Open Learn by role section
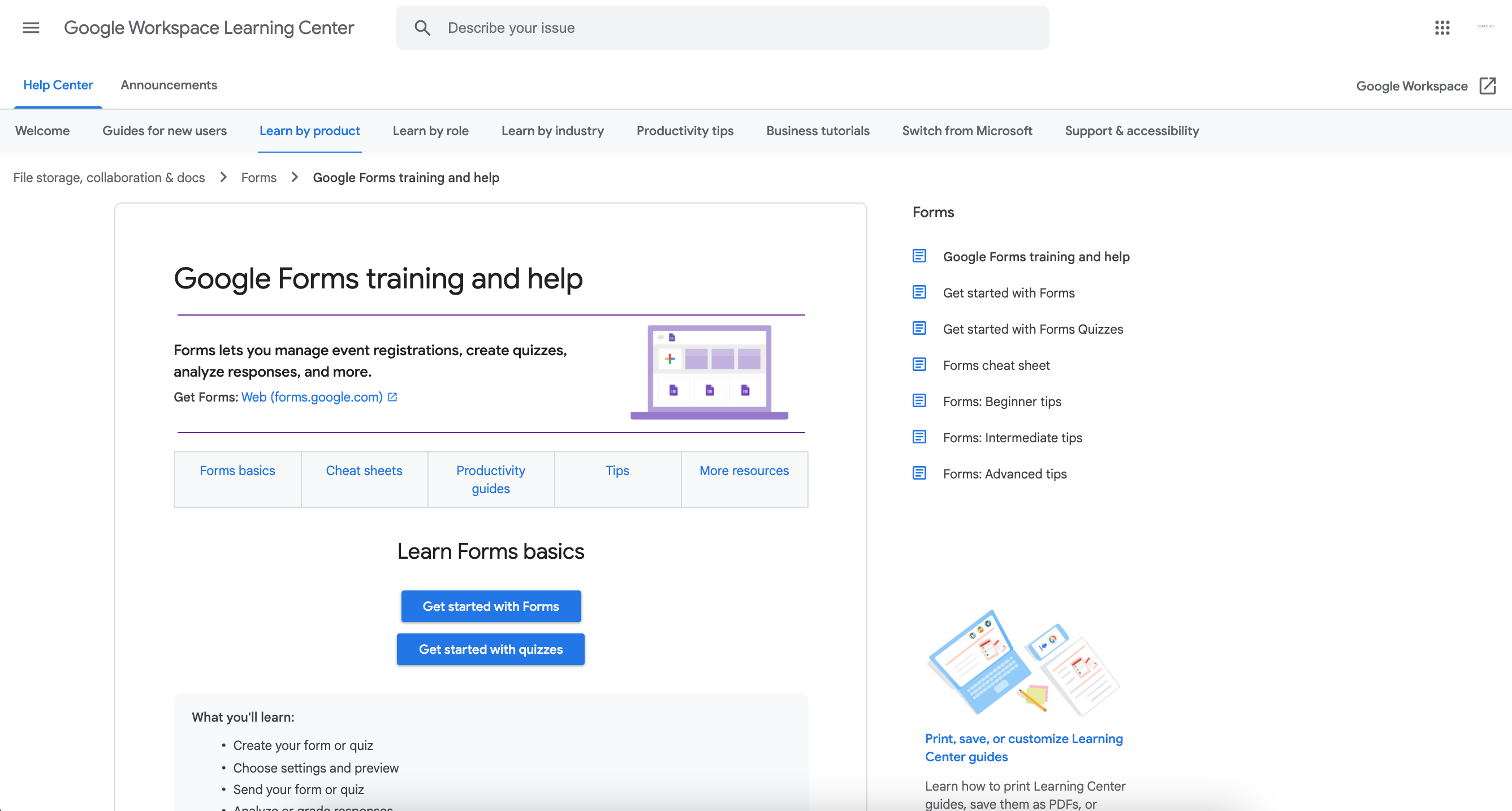The width and height of the screenshot is (1512, 811). [x=430, y=131]
